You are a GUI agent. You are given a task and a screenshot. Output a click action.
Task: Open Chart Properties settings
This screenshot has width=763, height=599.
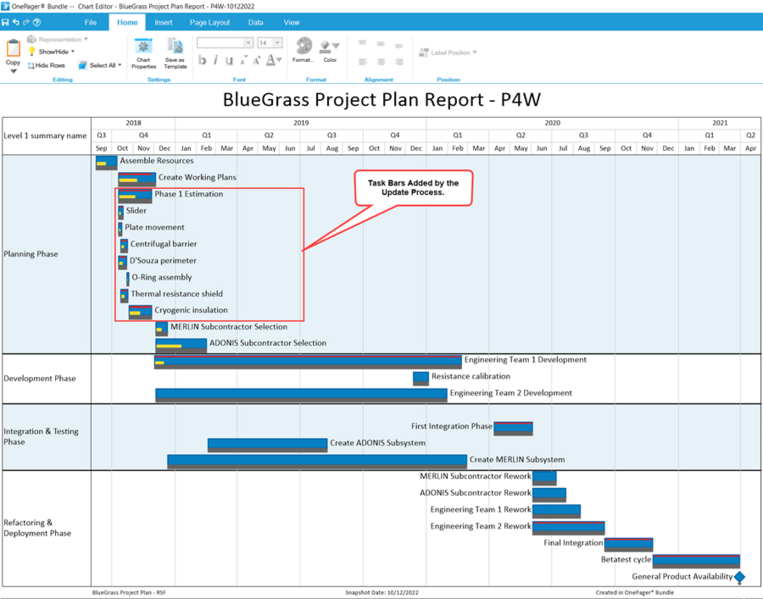pos(144,54)
